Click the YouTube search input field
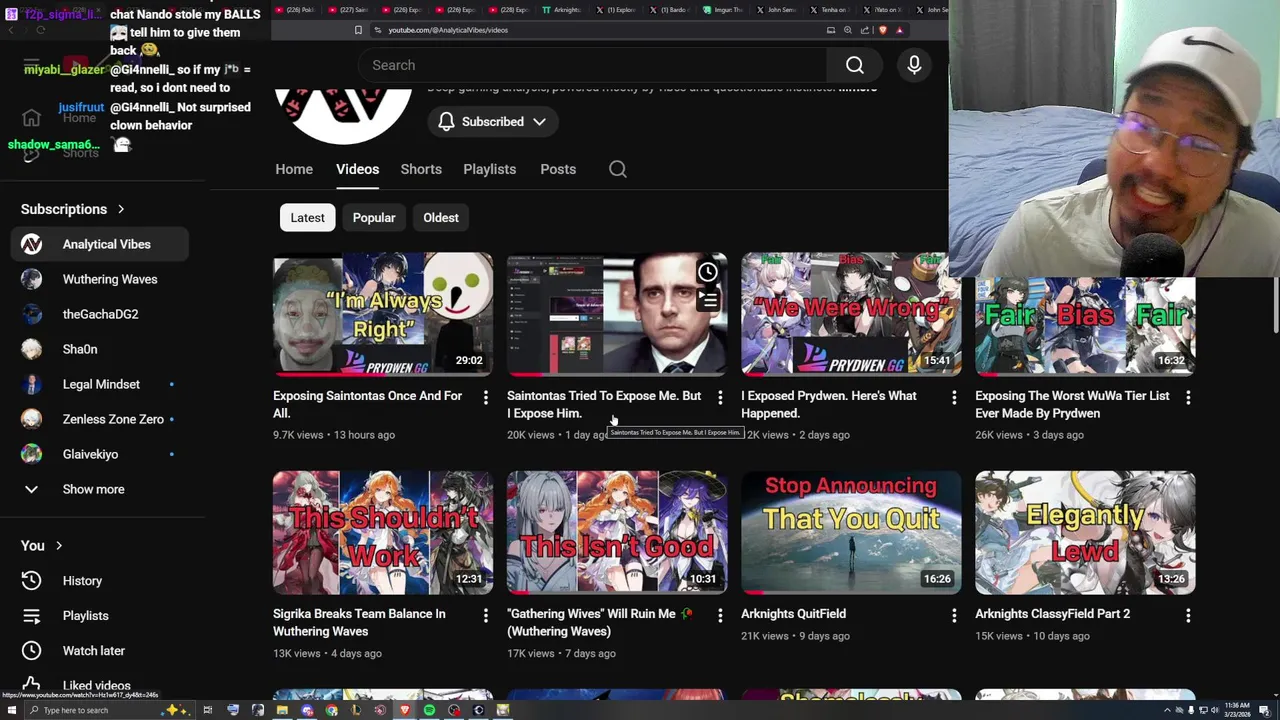The width and height of the screenshot is (1280, 720). coord(592,65)
